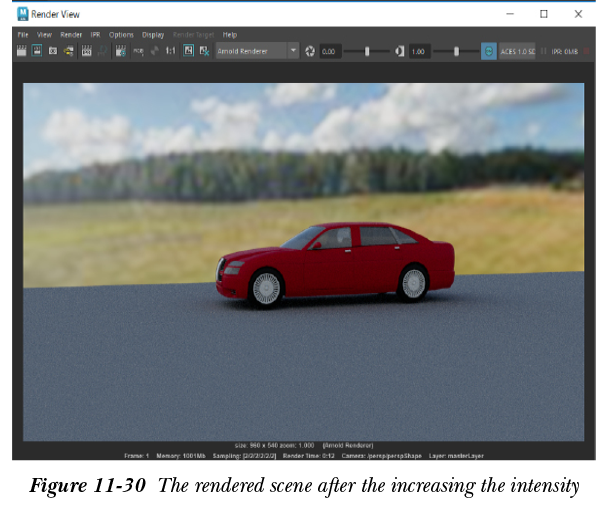The width and height of the screenshot is (609, 507).
Task: Click the exposure slider handle
Action: [367, 51]
